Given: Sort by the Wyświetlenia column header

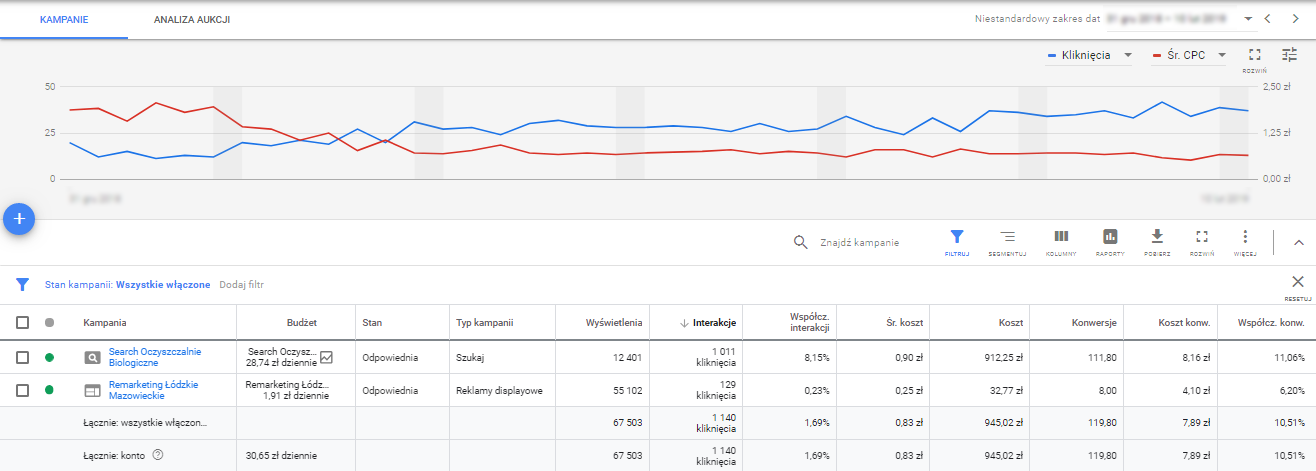Looking at the screenshot, I should (612, 322).
